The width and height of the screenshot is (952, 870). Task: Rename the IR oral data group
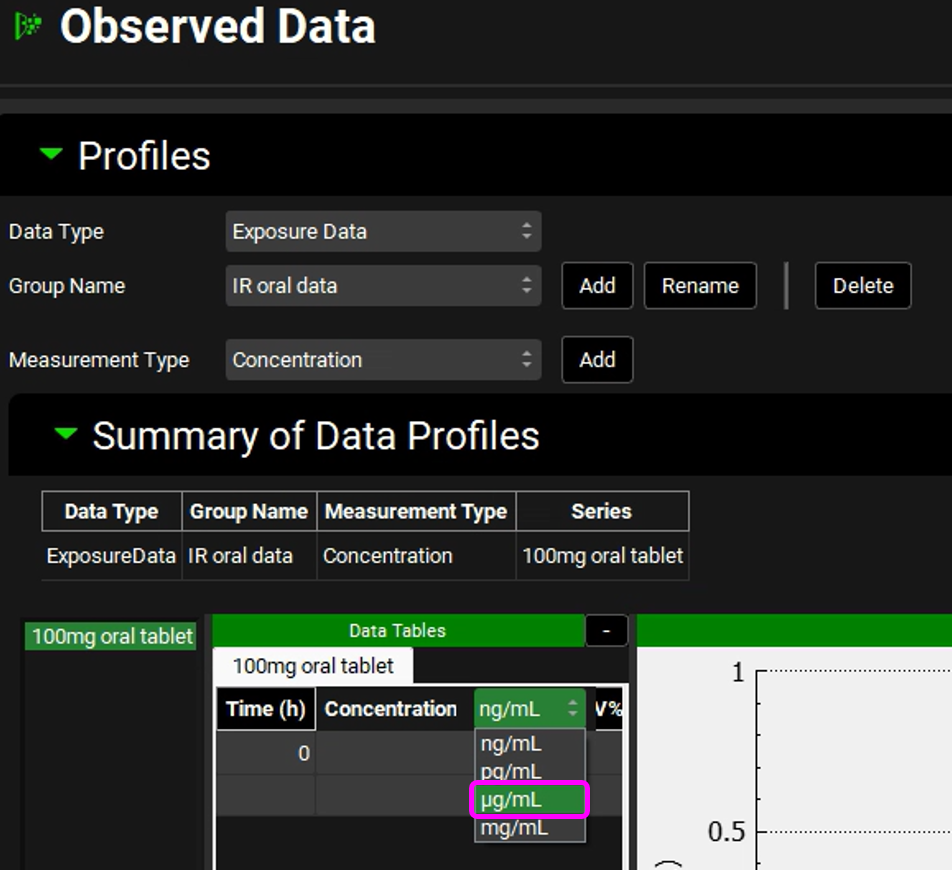[x=699, y=286]
